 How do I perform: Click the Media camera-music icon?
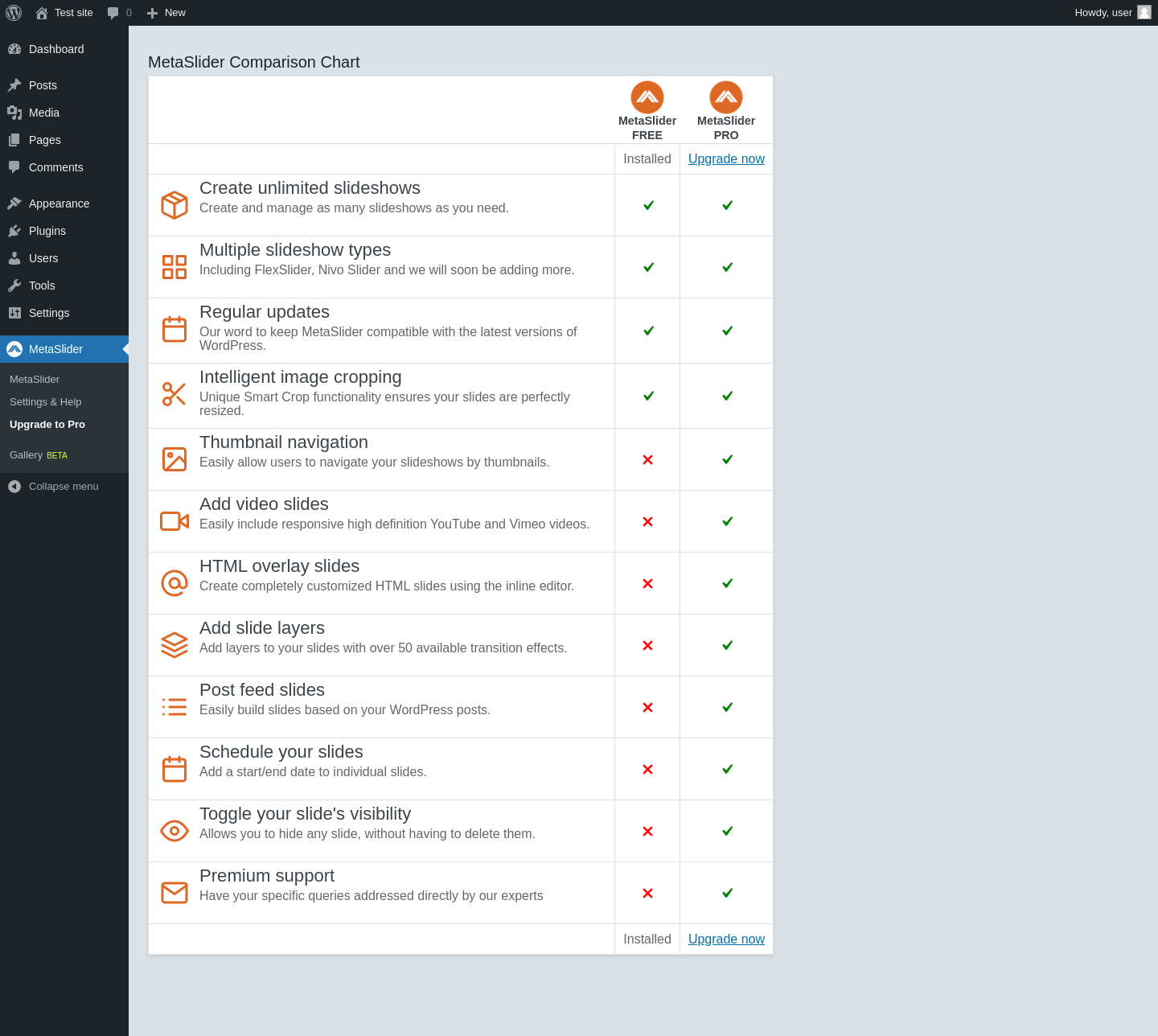coord(14,113)
